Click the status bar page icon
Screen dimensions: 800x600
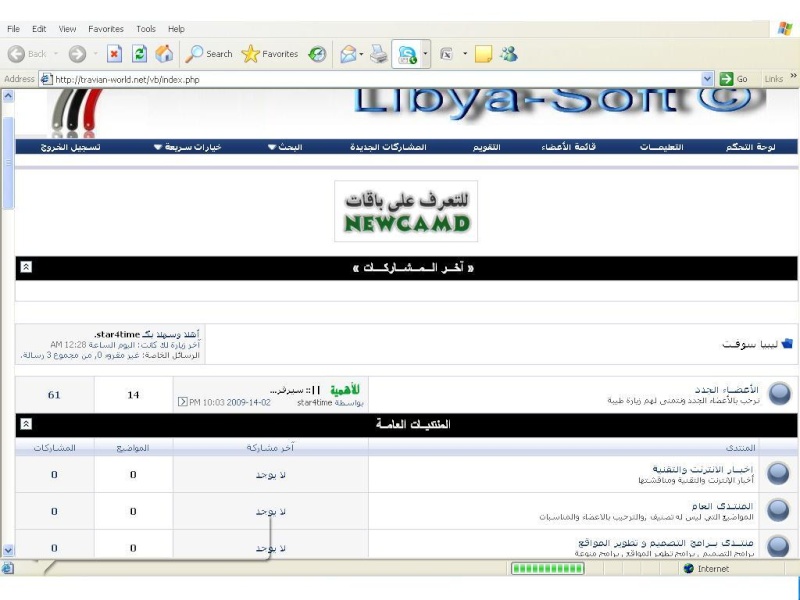(7, 568)
